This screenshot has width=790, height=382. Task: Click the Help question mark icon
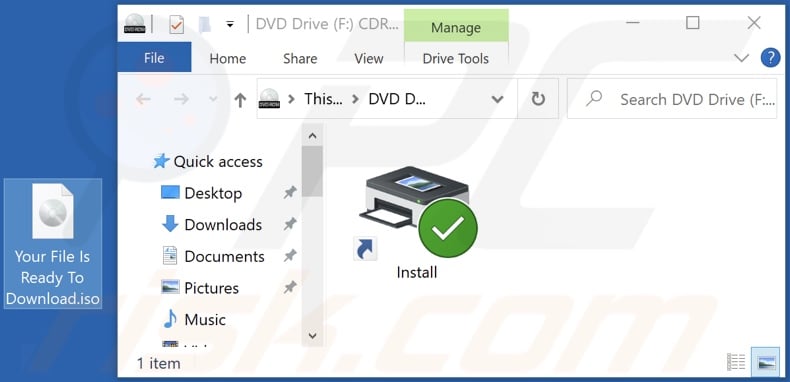tap(770, 58)
